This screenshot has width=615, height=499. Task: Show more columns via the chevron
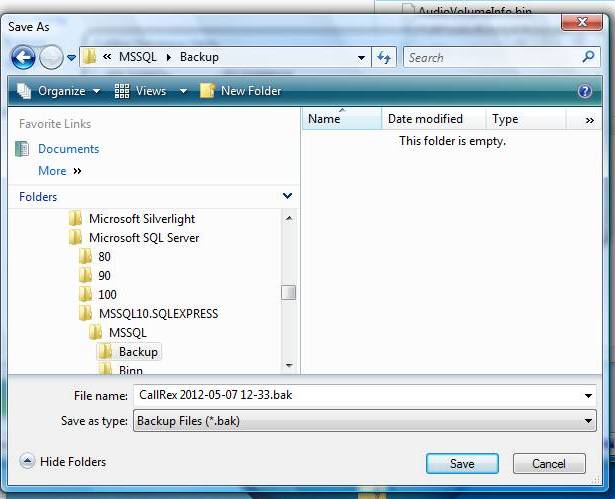590,120
